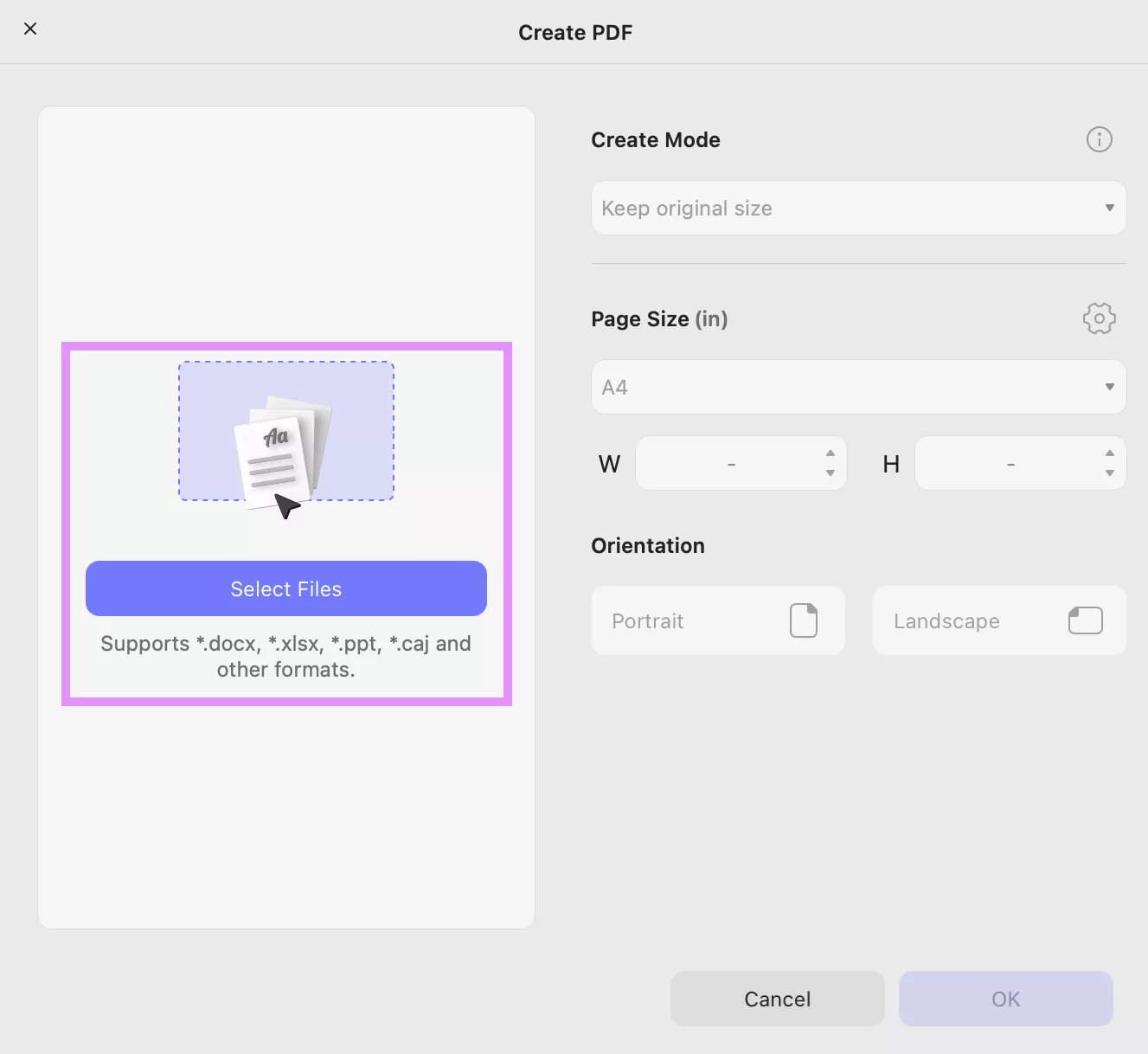Open the Create Mode info tooltip
This screenshot has width=1148, height=1054.
(1099, 139)
